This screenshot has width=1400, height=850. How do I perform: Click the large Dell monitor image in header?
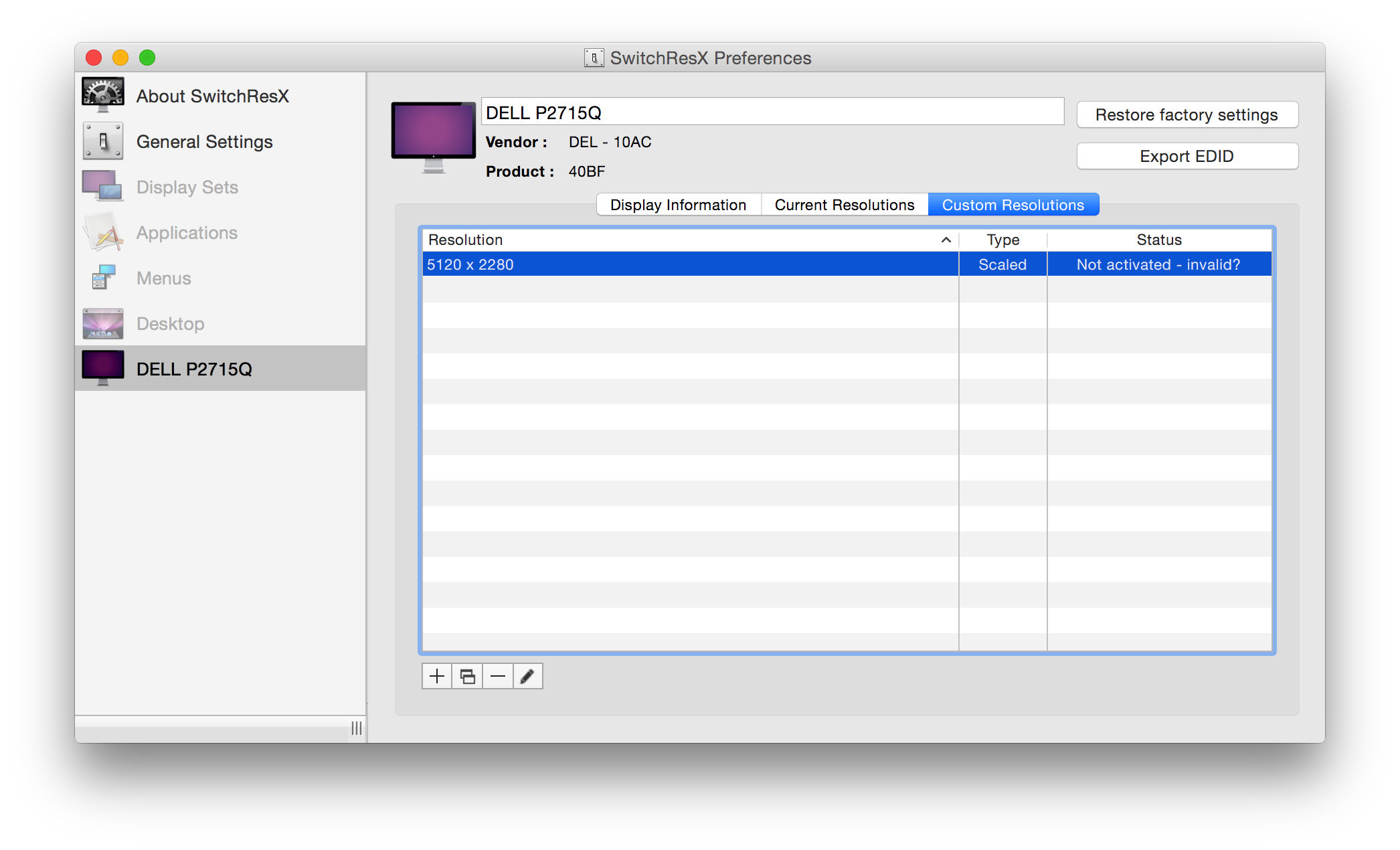433,137
